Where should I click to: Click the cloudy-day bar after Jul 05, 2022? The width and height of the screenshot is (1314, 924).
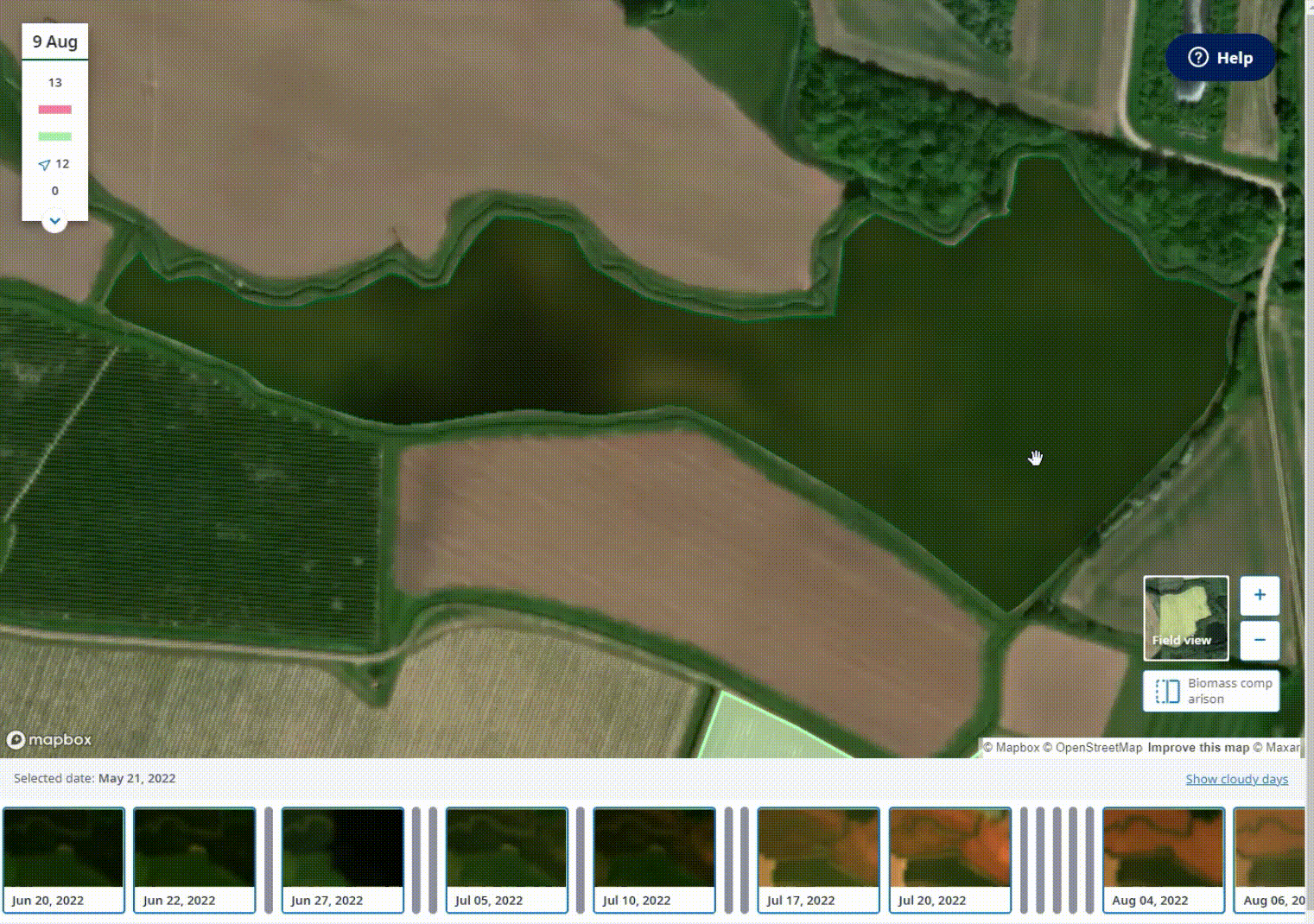coord(581,860)
